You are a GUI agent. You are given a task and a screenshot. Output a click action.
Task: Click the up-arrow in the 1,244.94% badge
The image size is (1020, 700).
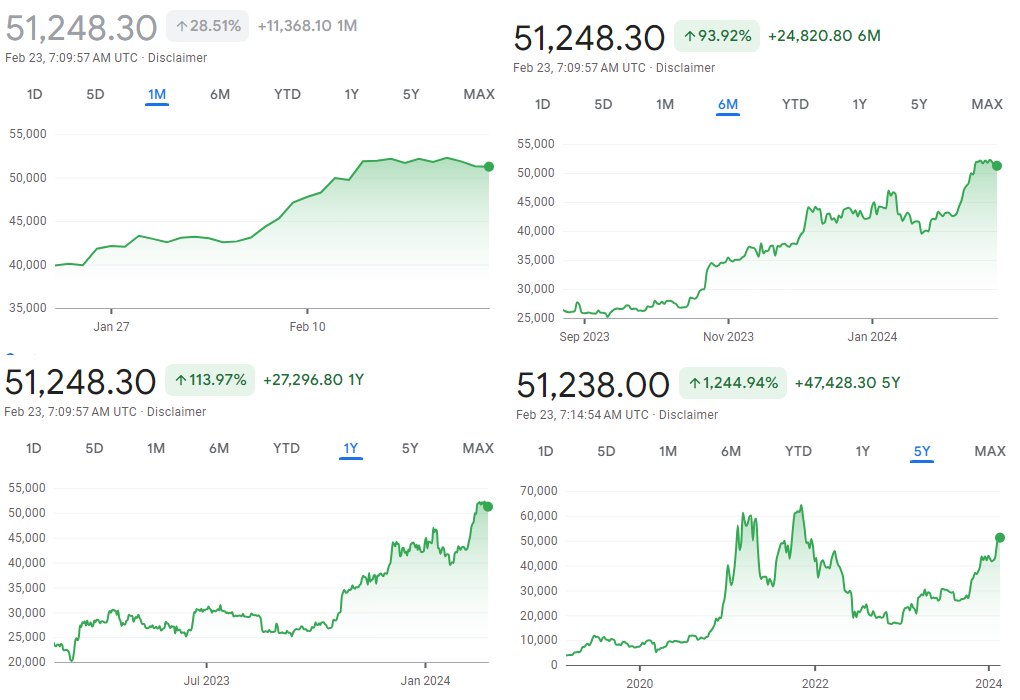point(694,384)
